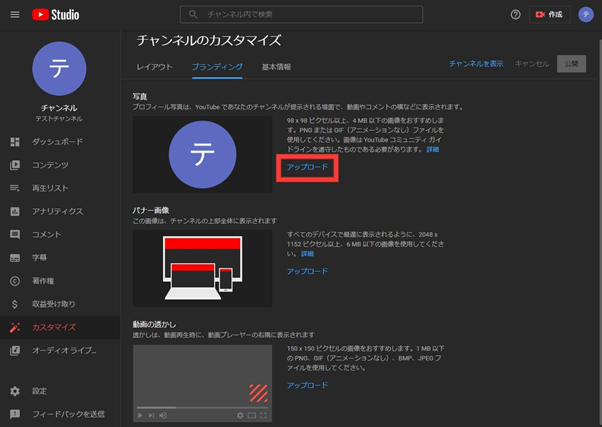Select コメント label in sidebar

46,234
